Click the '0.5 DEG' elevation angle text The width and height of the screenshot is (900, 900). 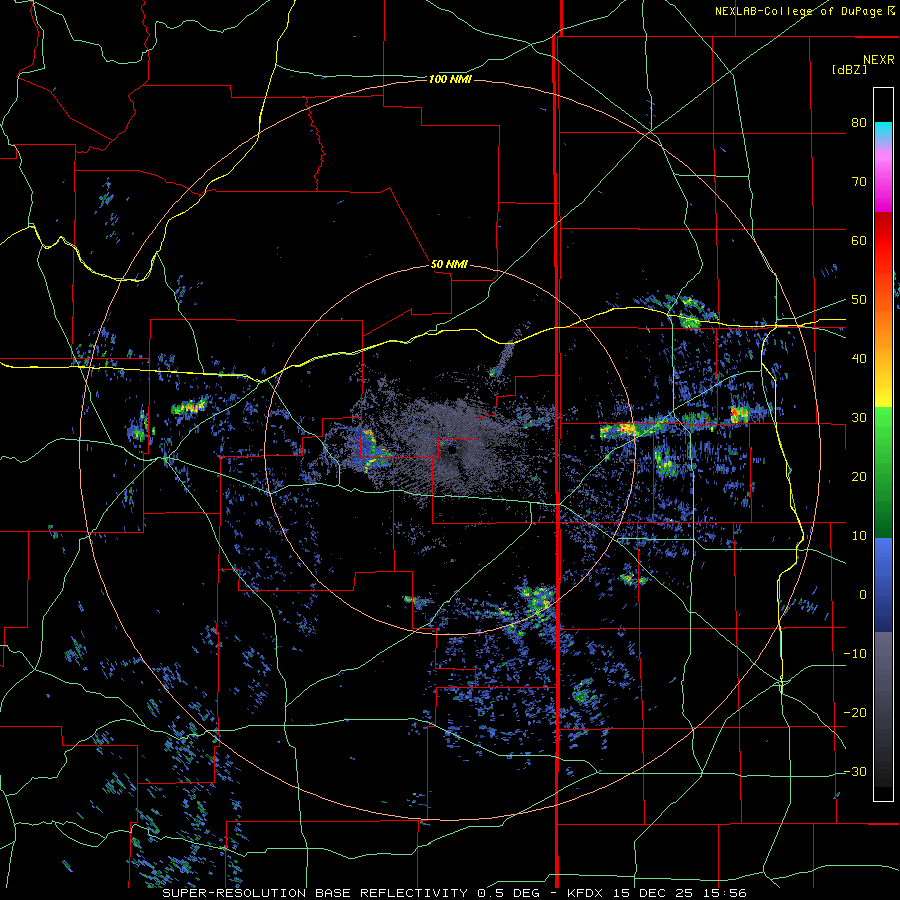coord(508,893)
